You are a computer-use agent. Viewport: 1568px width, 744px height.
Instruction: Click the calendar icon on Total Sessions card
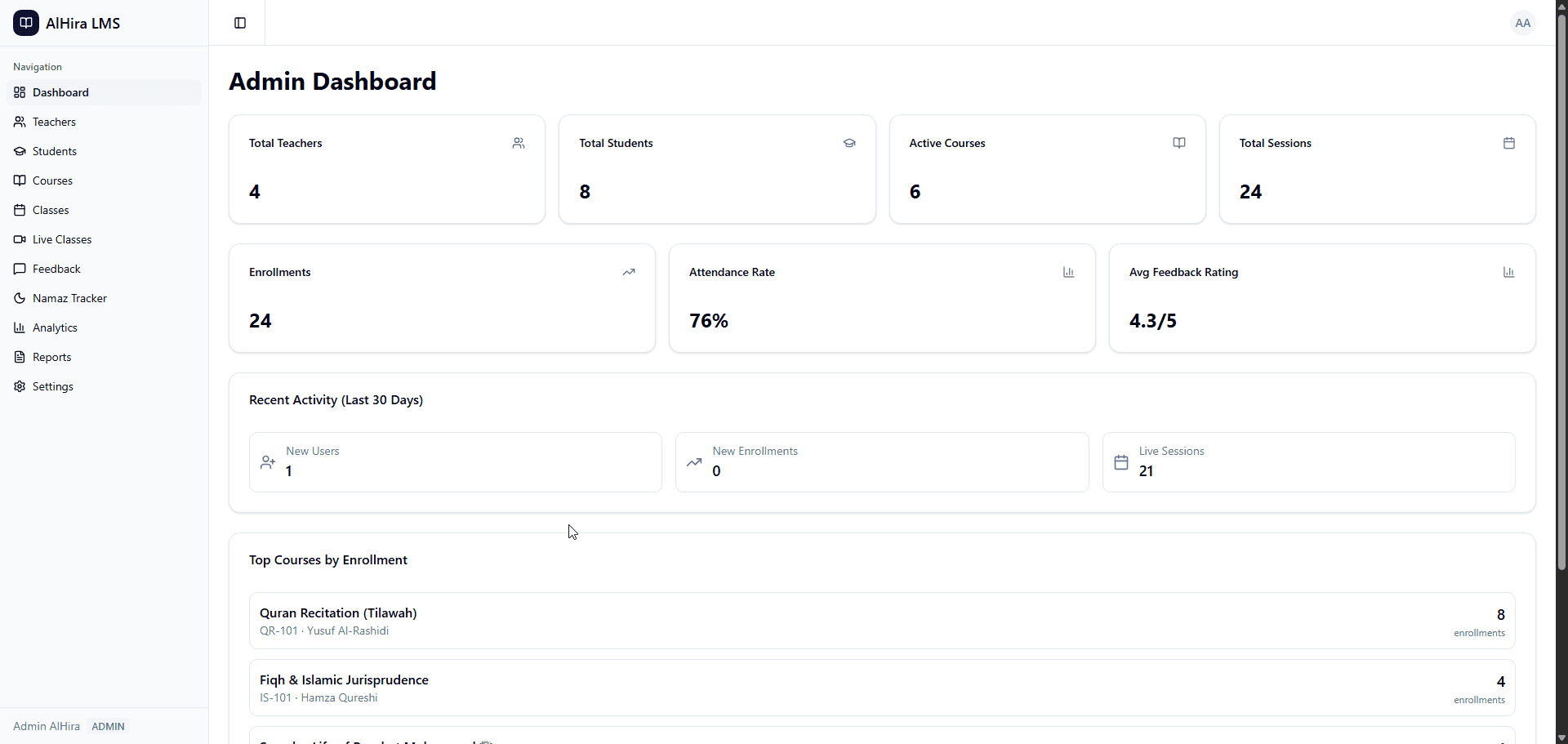1508,143
